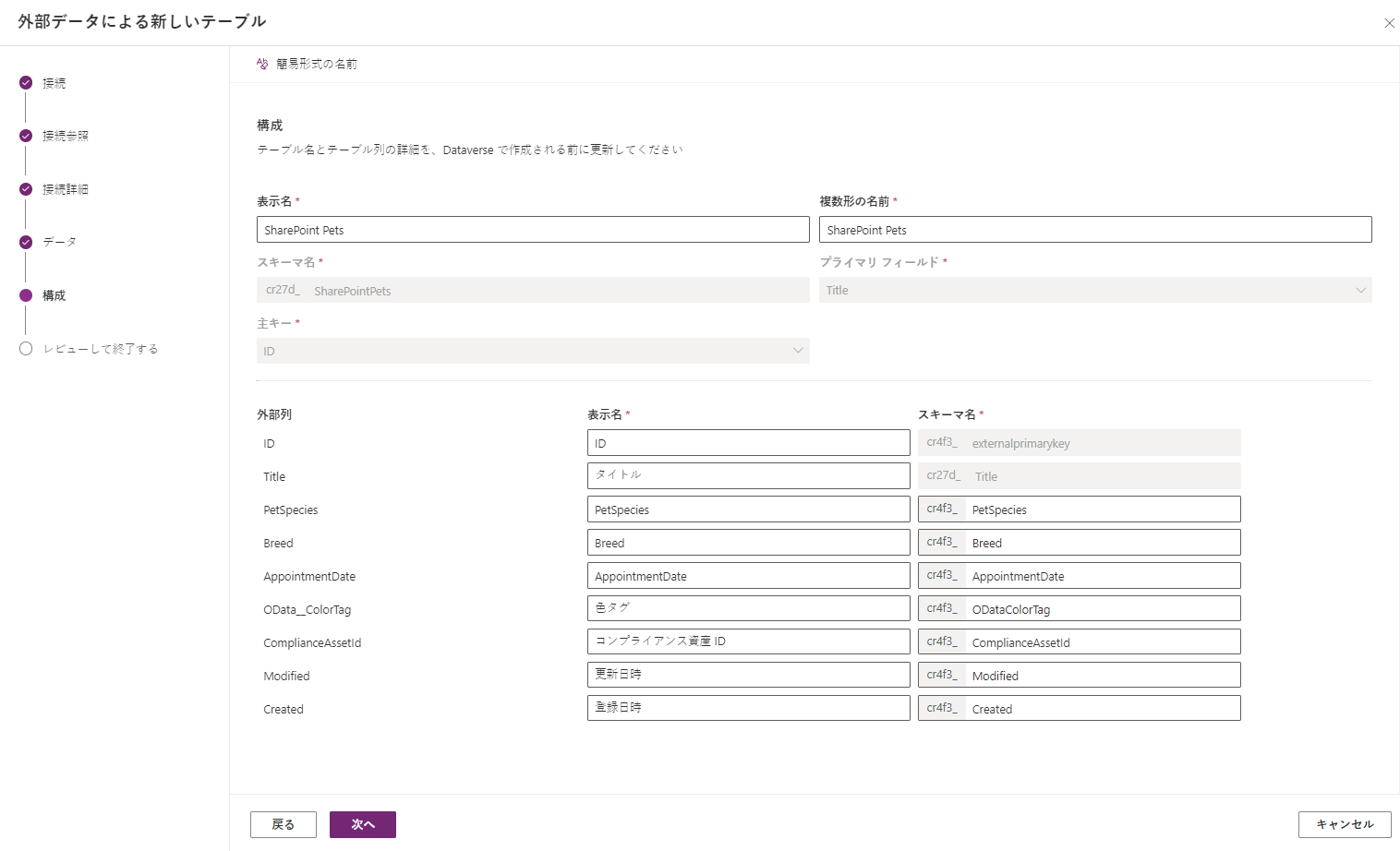
Task: Go to the 接続参照 wizard step
Action: [66, 136]
